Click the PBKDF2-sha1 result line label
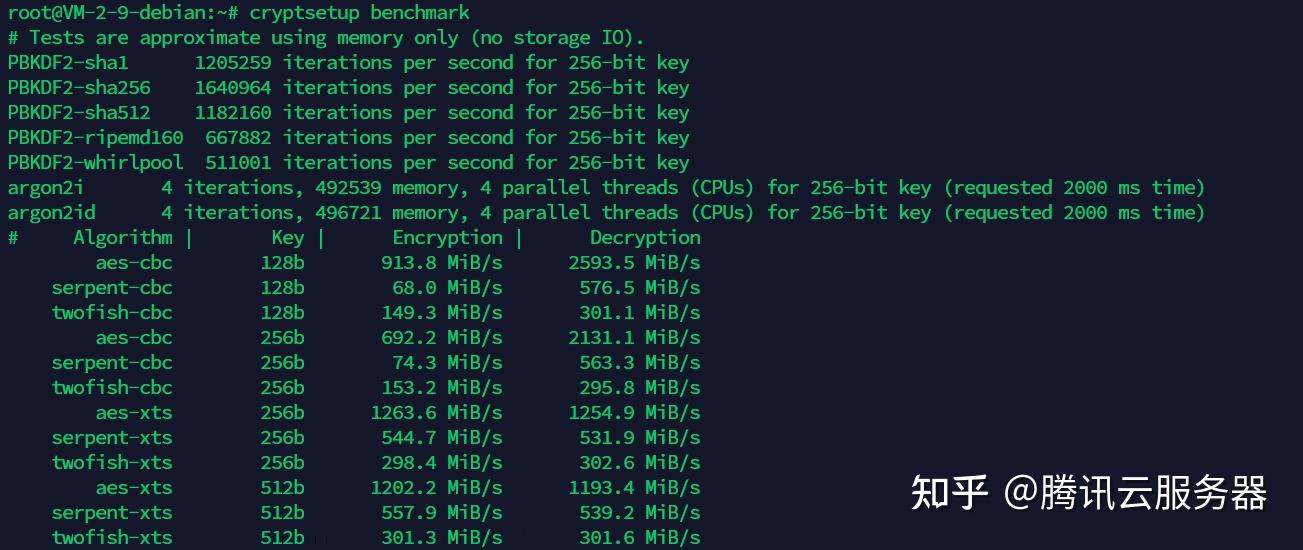The image size is (1303, 550). point(68,62)
